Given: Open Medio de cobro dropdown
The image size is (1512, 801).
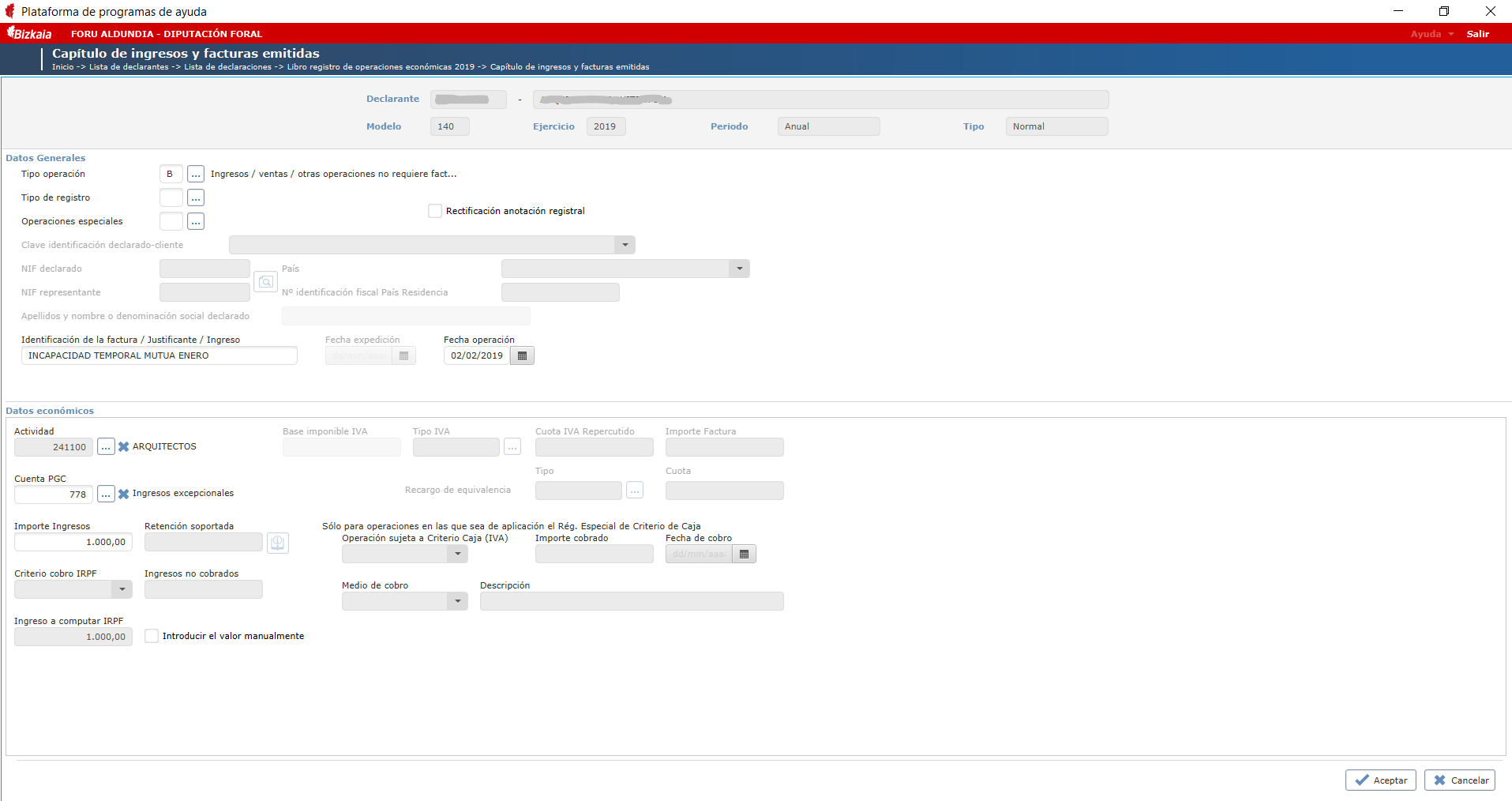Looking at the screenshot, I should pos(458,601).
